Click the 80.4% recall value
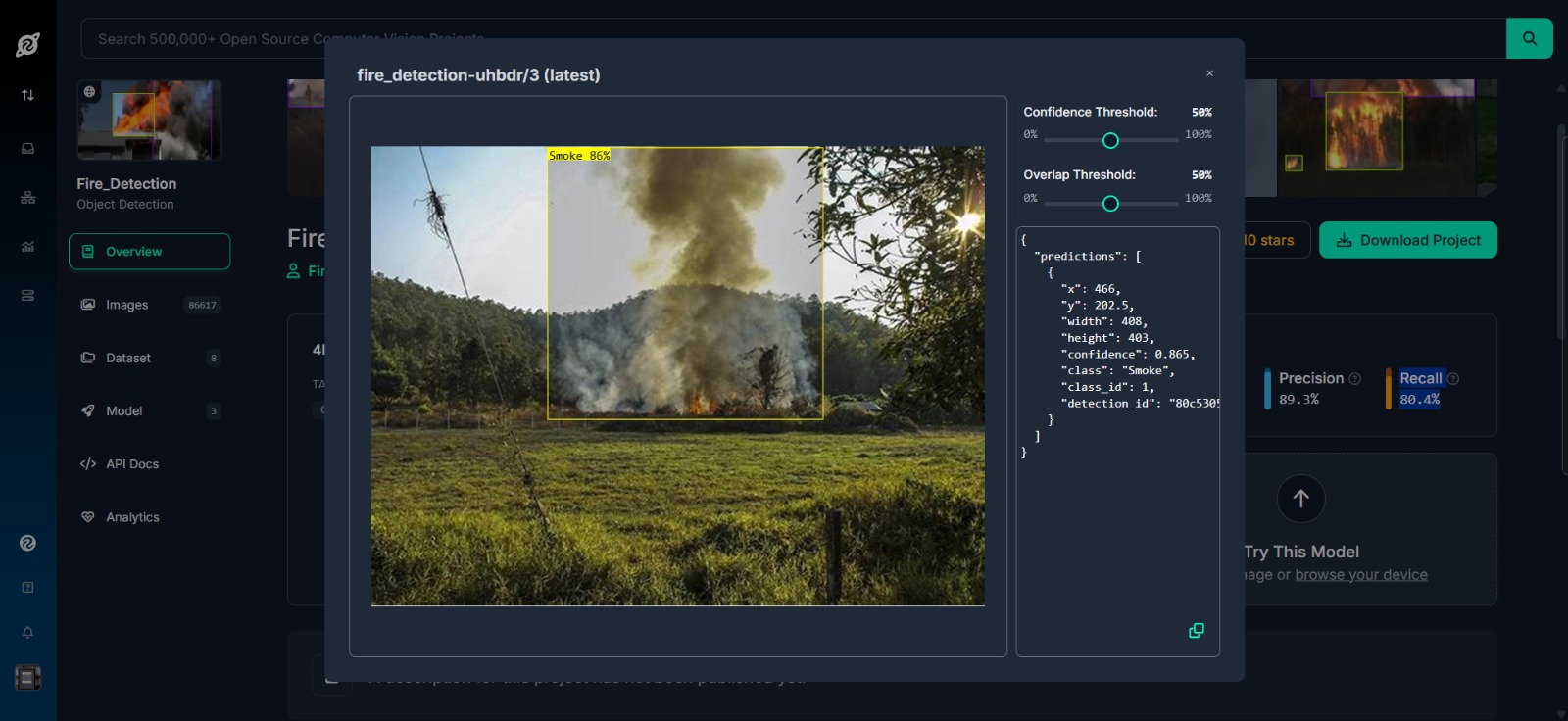Image resolution: width=1568 pixels, height=721 pixels. (x=1419, y=400)
